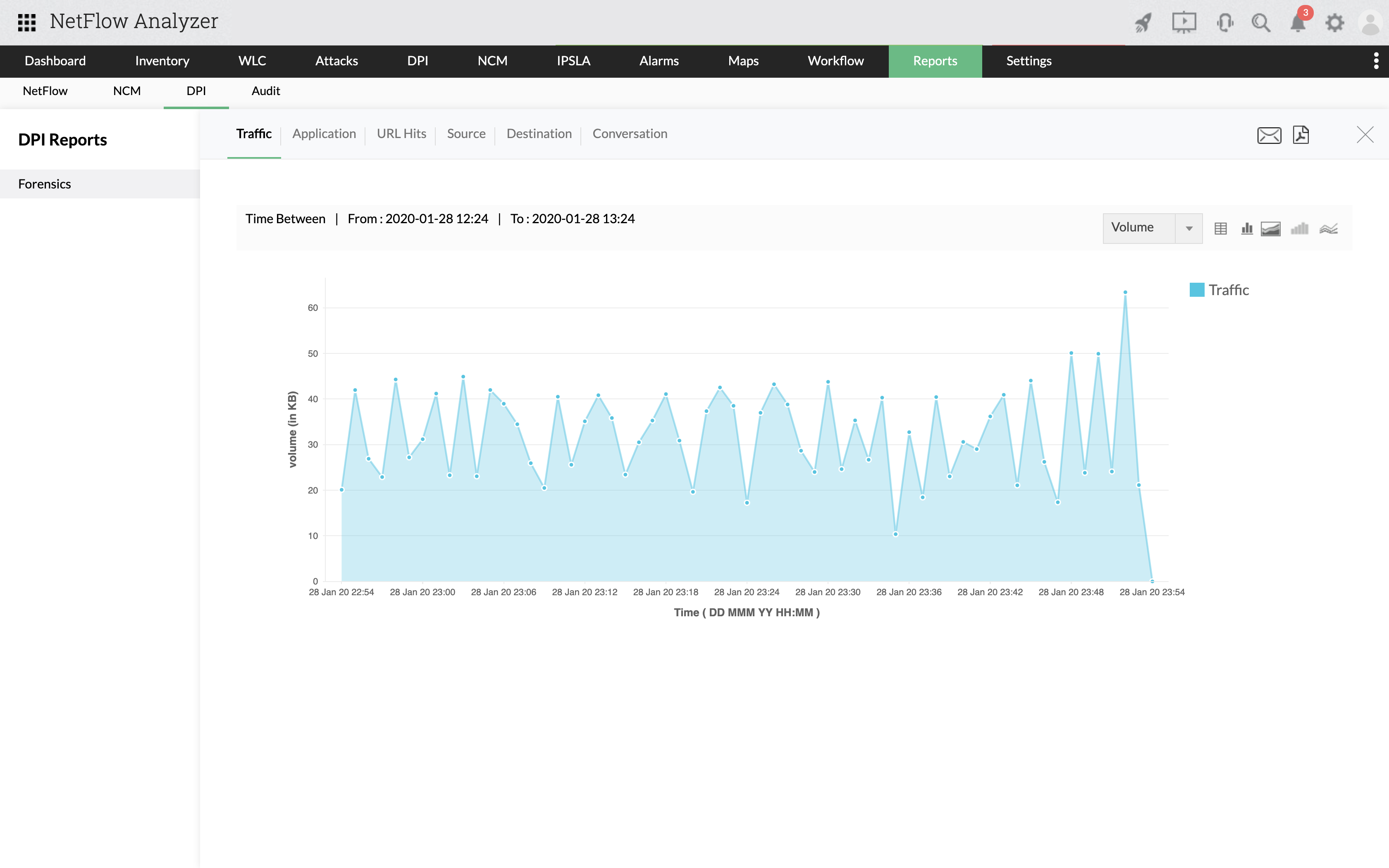
Task: Click the headset support icon
Action: (1224, 23)
